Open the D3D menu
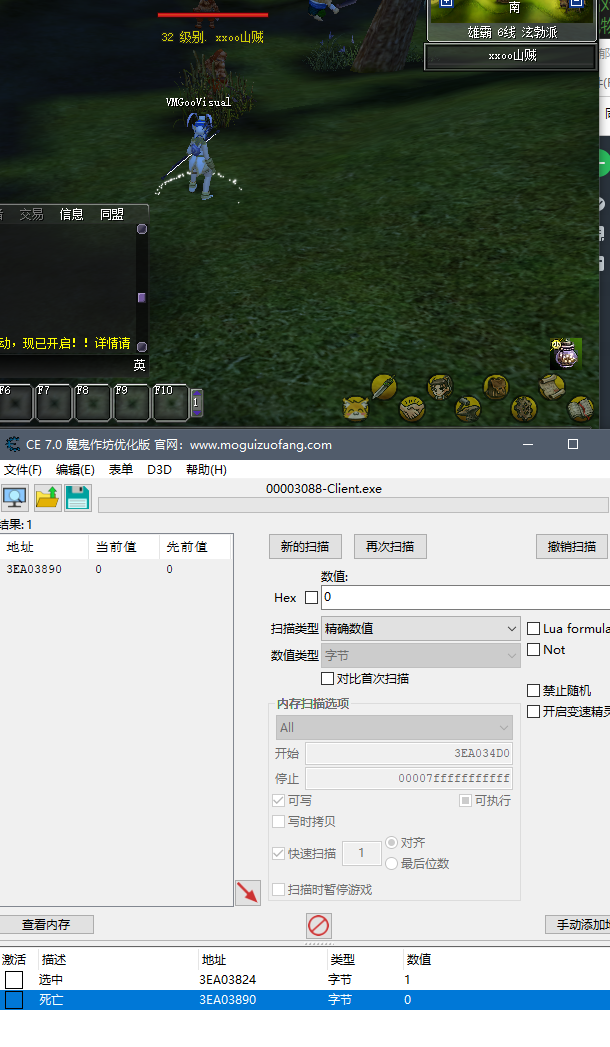 pyautogui.click(x=160, y=469)
